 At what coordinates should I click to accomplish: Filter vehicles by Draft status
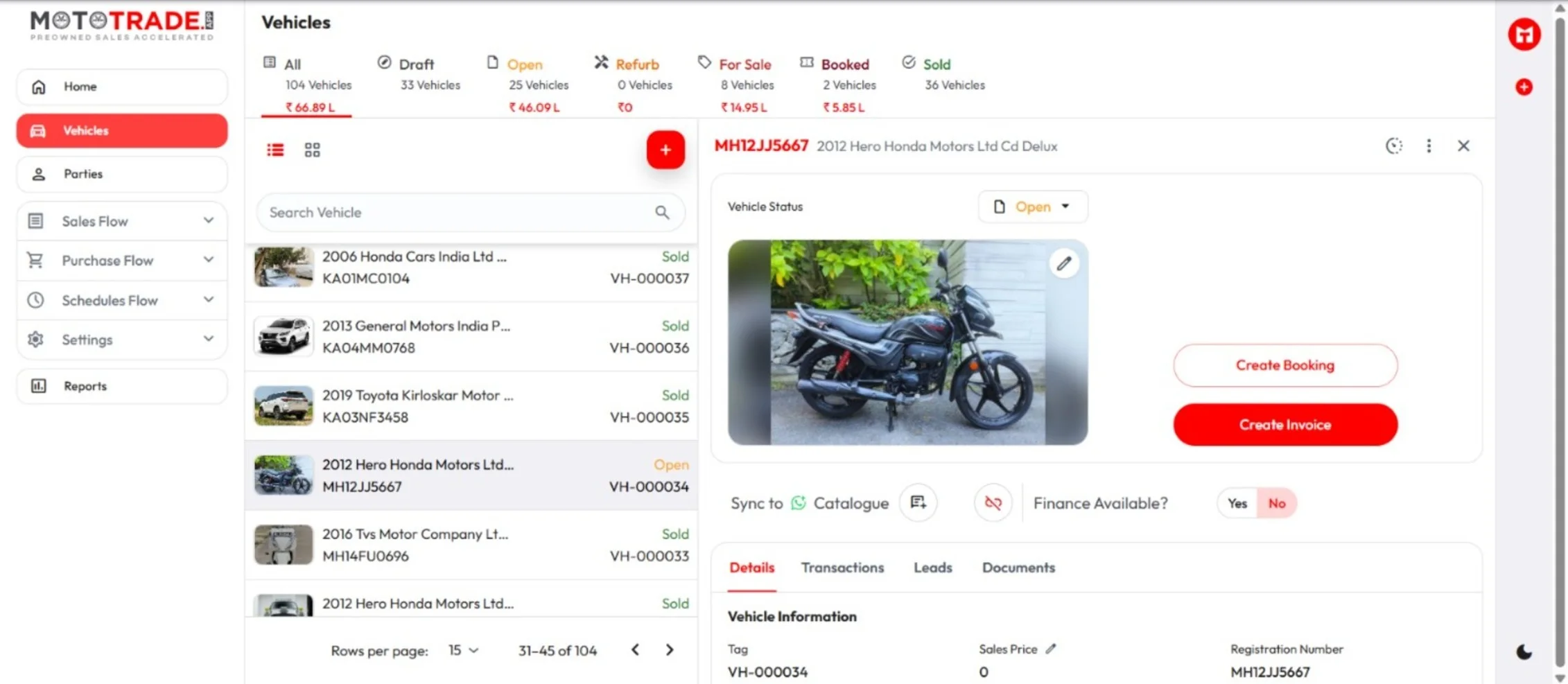[419, 75]
